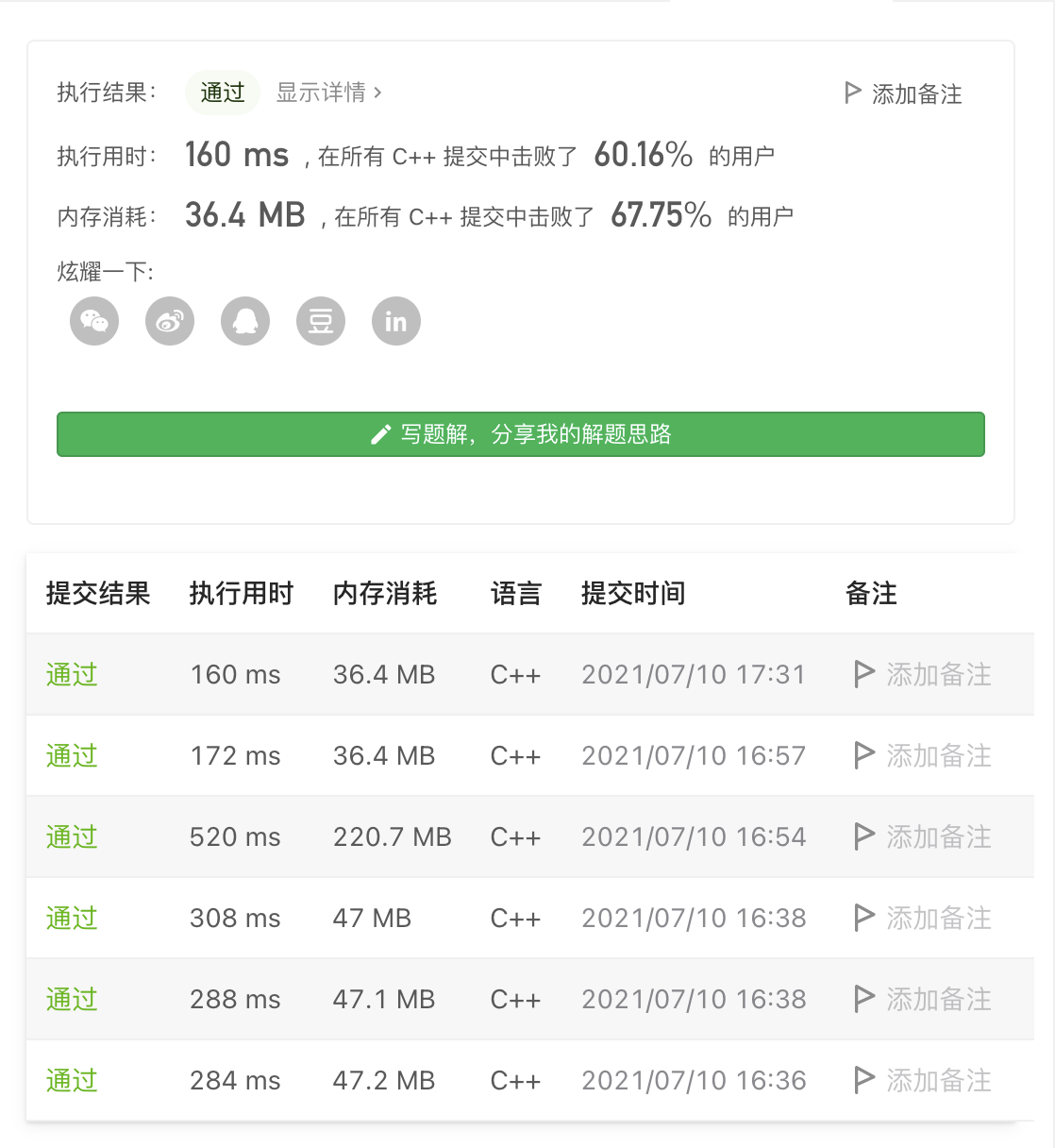Share result via QQ penguin icon
The height and width of the screenshot is (1148, 1055).
(x=245, y=321)
